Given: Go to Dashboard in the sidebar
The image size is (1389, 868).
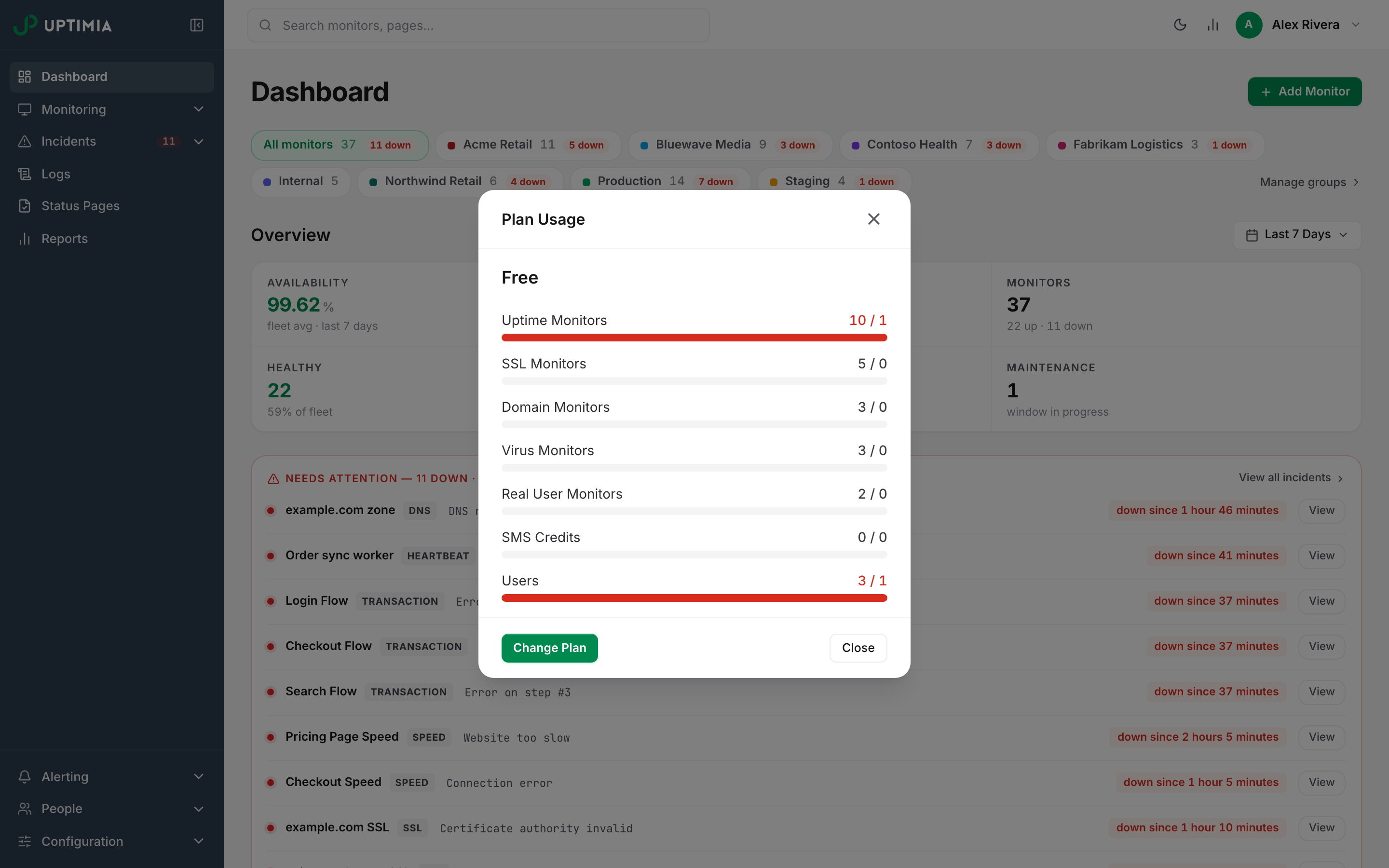Looking at the screenshot, I should (x=112, y=76).
